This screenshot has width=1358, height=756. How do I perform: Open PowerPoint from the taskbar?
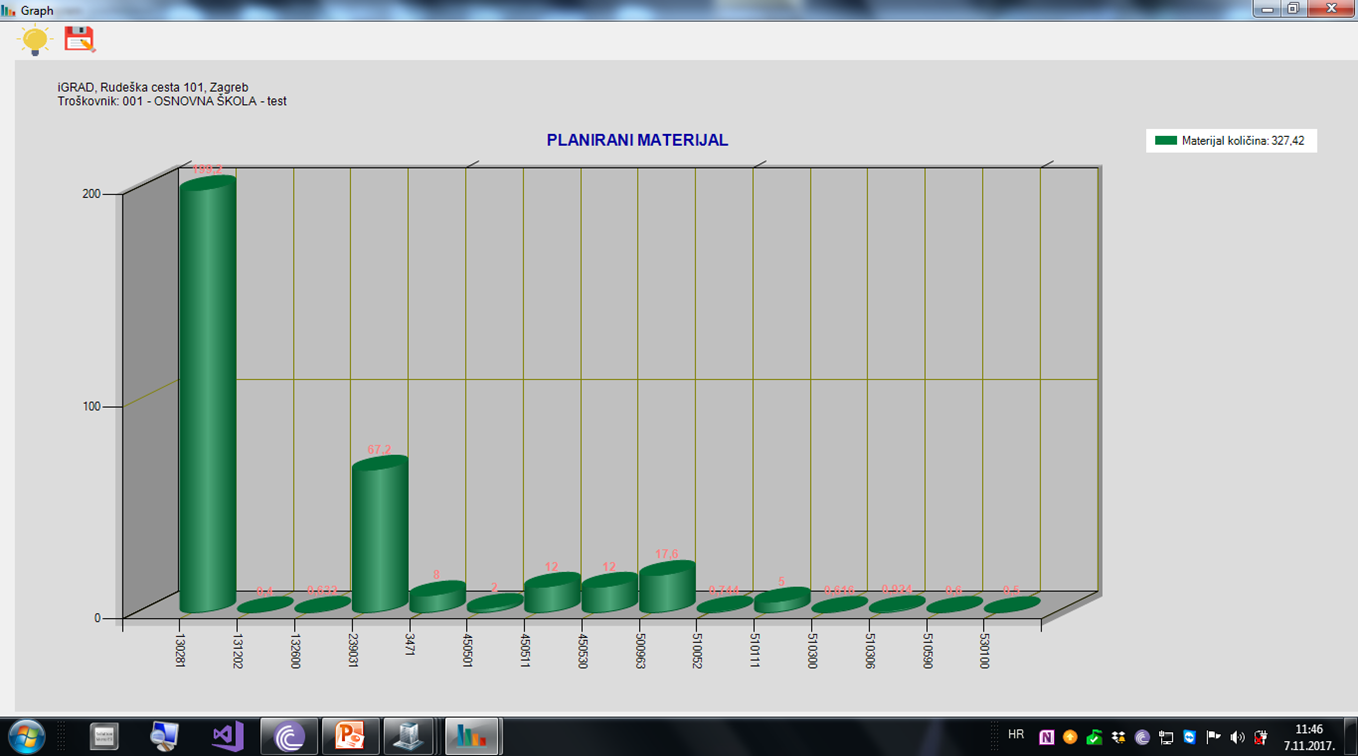tap(349, 737)
